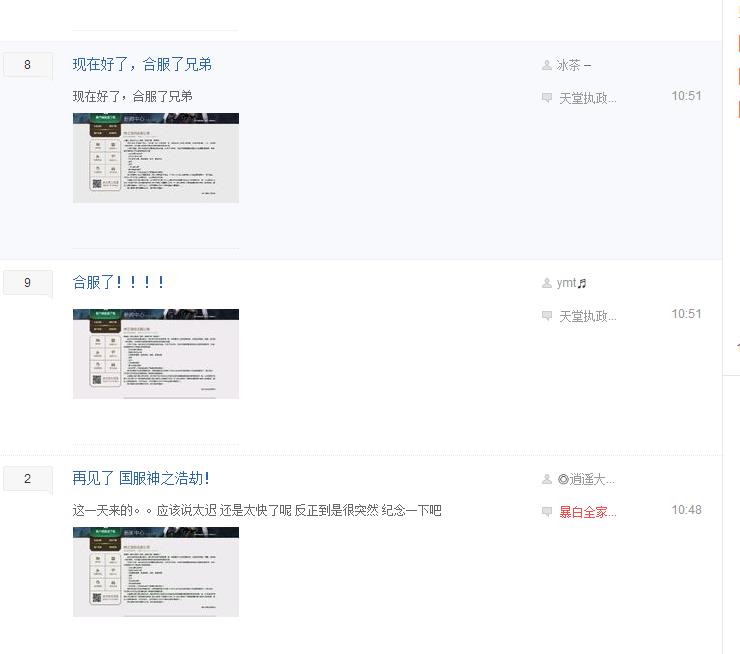The width and height of the screenshot is (740, 654).
Task: Click the author icon beside 逍遥大
Action: [546, 480]
